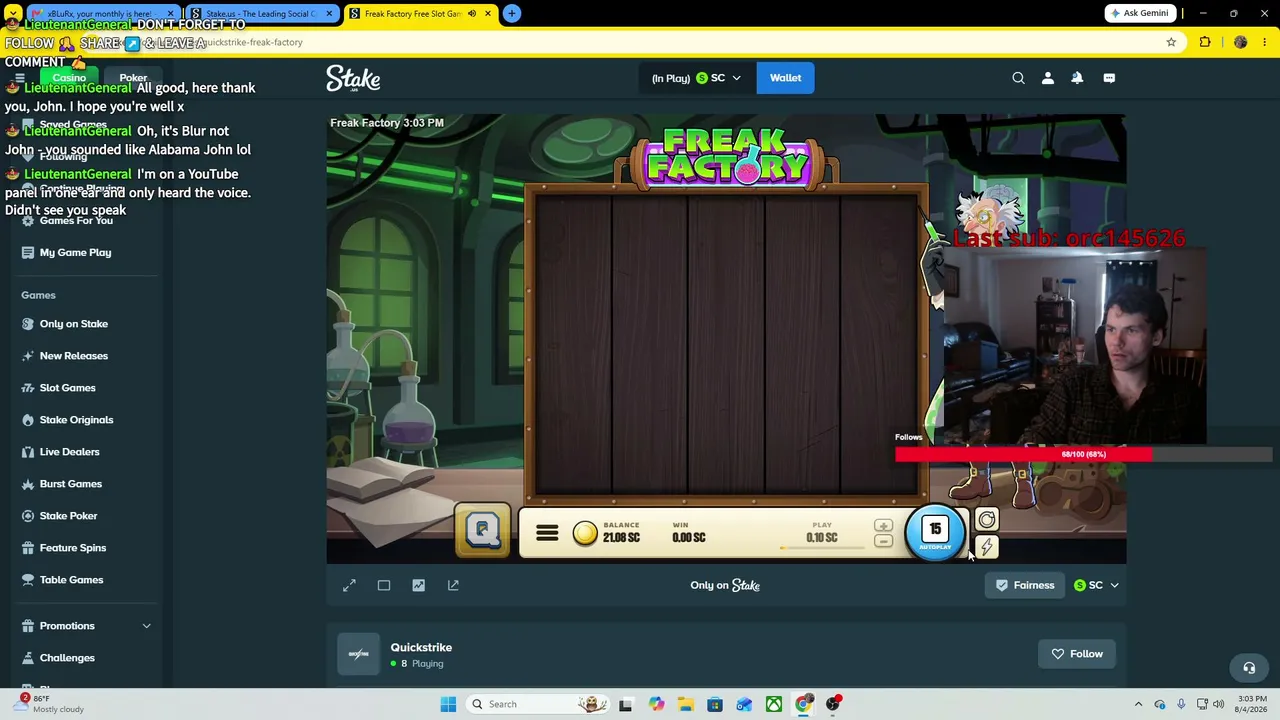Switch to the Stake.us Leading Social tab
Image resolution: width=1280 pixels, height=720 pixels.
tap(261, 14)
